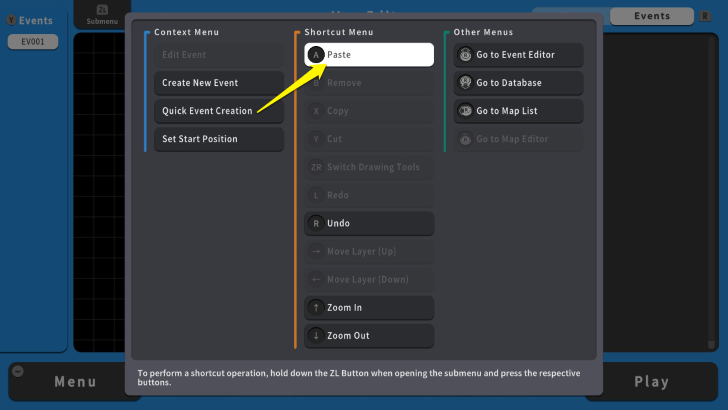This screenshot has width=728, height=410.
Task: Select the Cut shortcut entry
Action: coord(369,139)
